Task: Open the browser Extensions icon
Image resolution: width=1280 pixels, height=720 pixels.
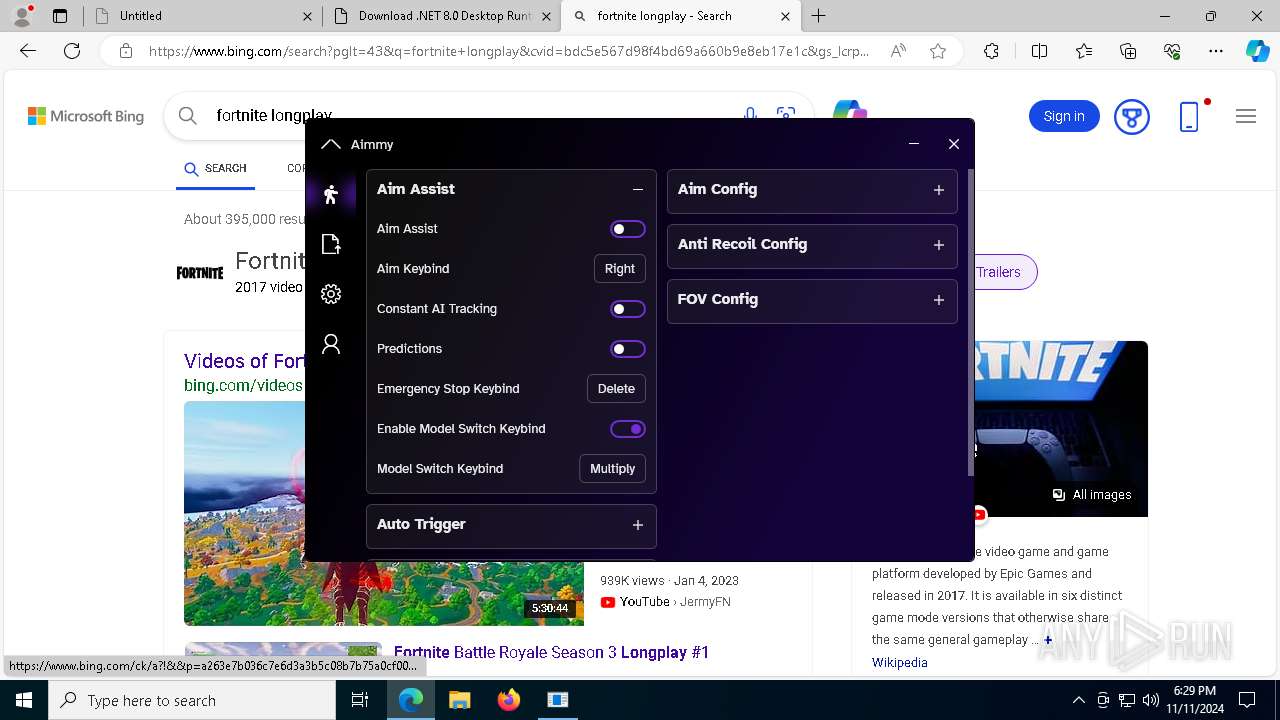Action: 991,51
